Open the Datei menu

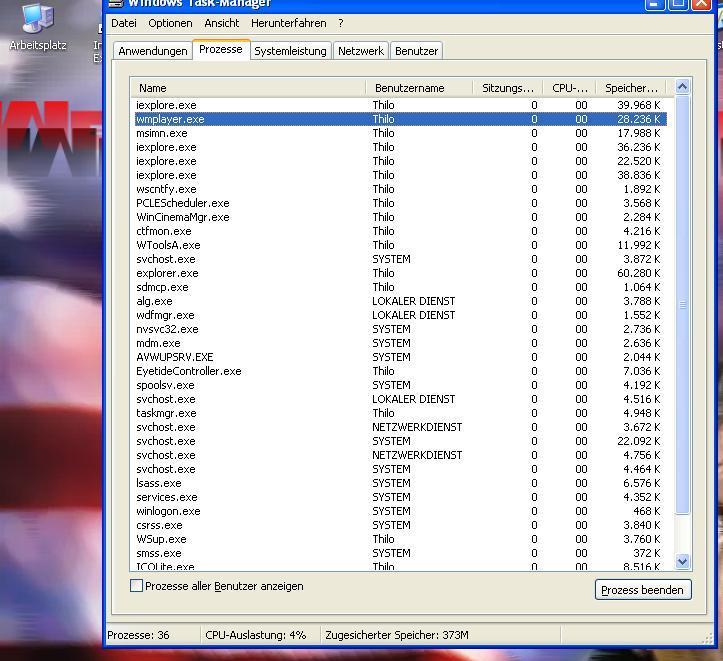(124, 23)
